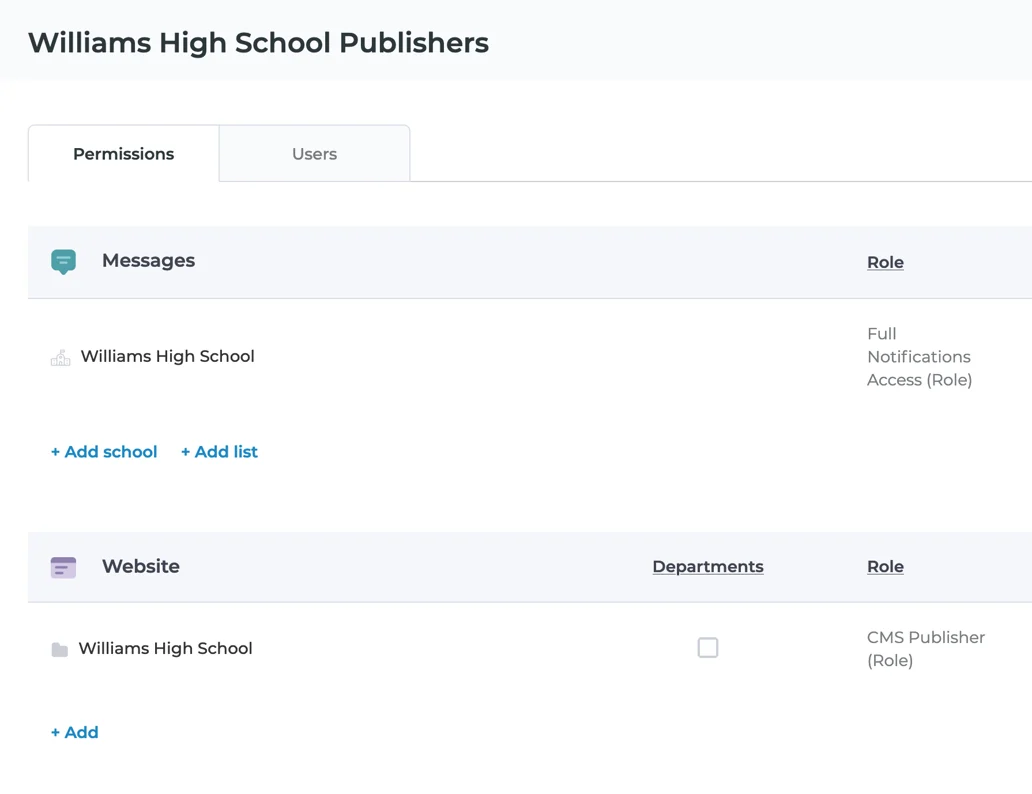This screenshot has height=794, width=1032.
Task: Open the CMS Publisher role setting
Action: point(925,649)
